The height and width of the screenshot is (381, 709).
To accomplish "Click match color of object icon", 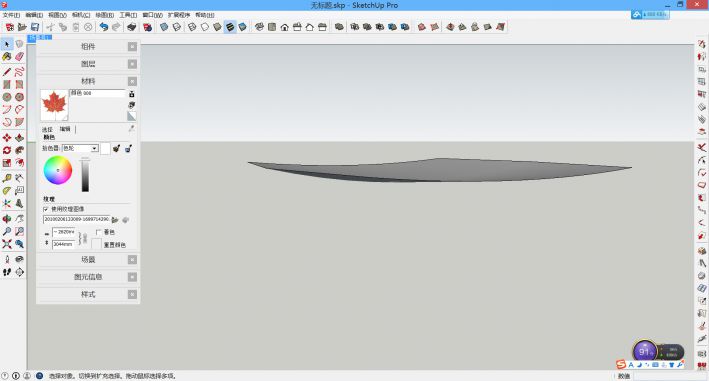I will coord(116,148).
